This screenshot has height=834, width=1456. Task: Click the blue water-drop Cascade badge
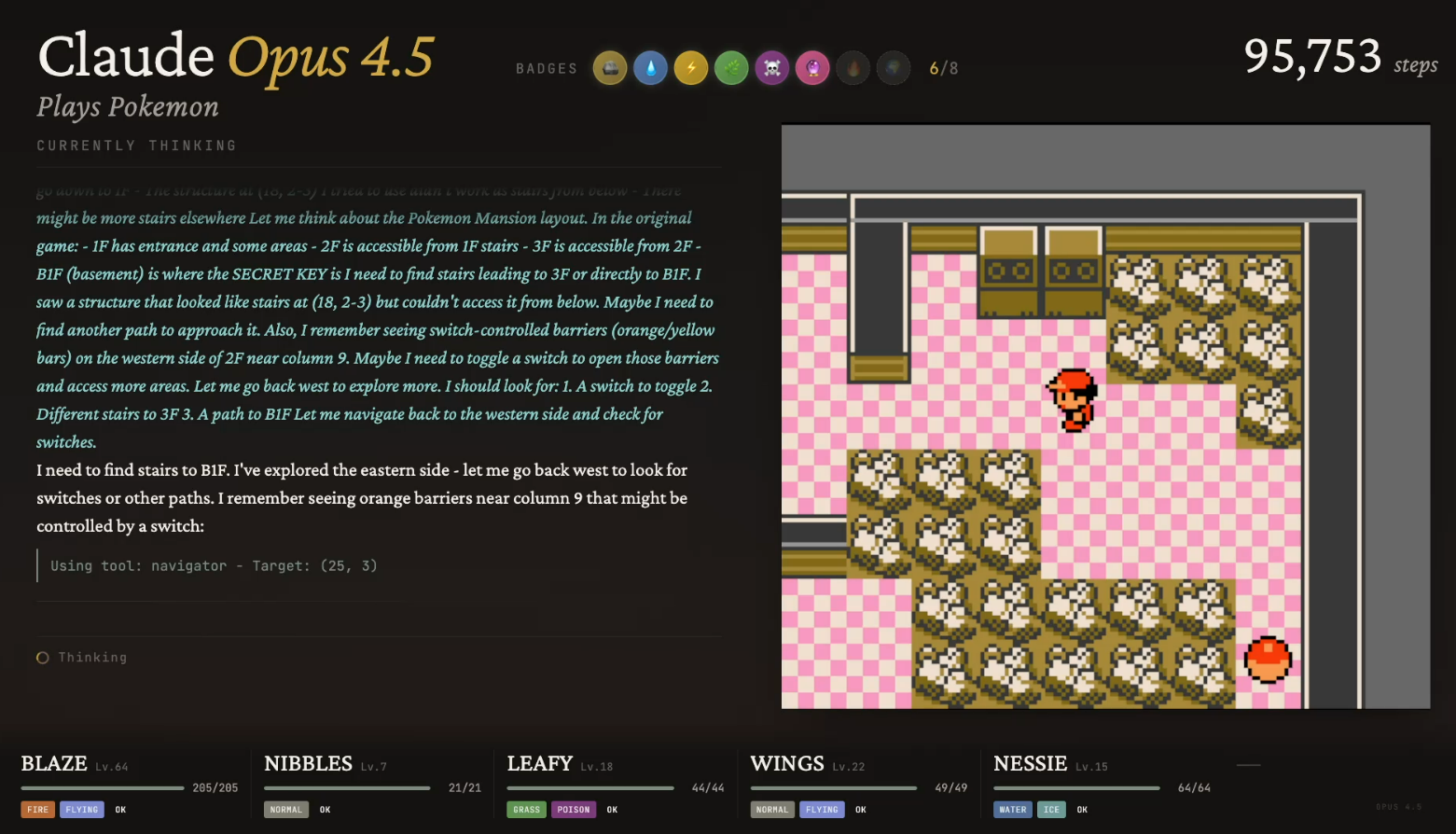point(650,68)
